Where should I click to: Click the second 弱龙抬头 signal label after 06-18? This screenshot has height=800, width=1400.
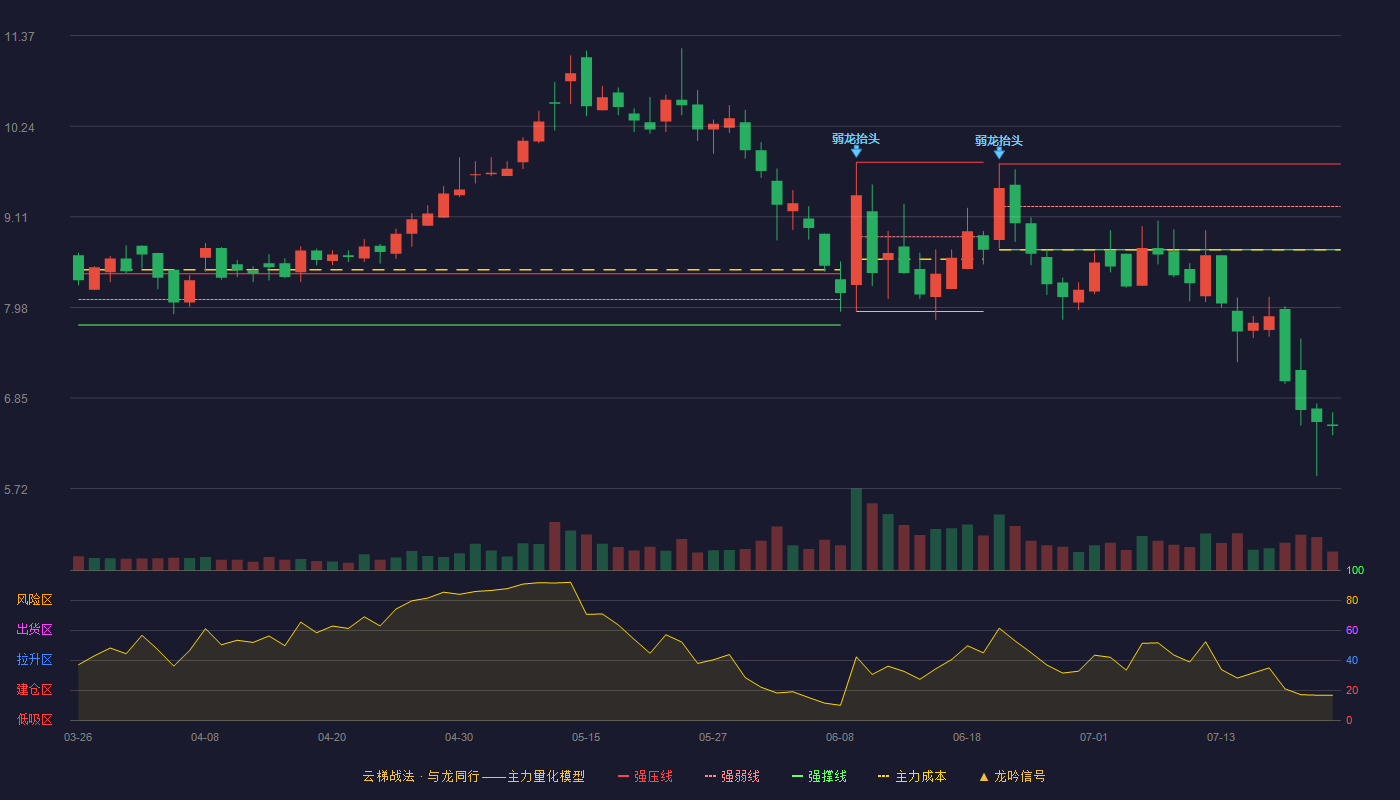pyautogui.click(x=999, y=141)
